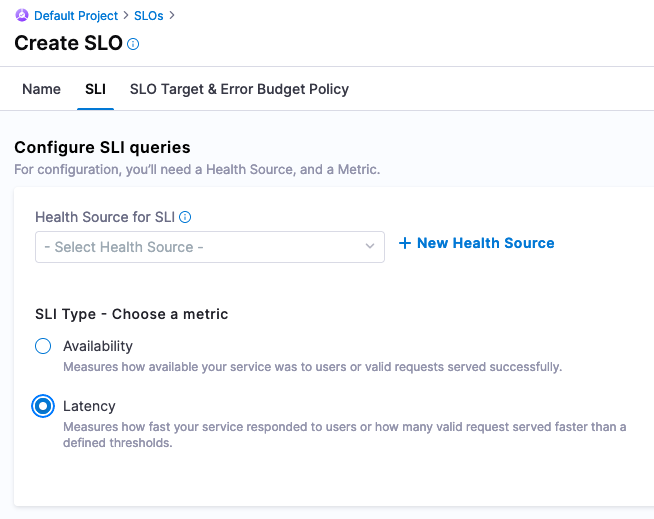Show info tooltip for Health Source for SLI

click(x=185, y=217)
